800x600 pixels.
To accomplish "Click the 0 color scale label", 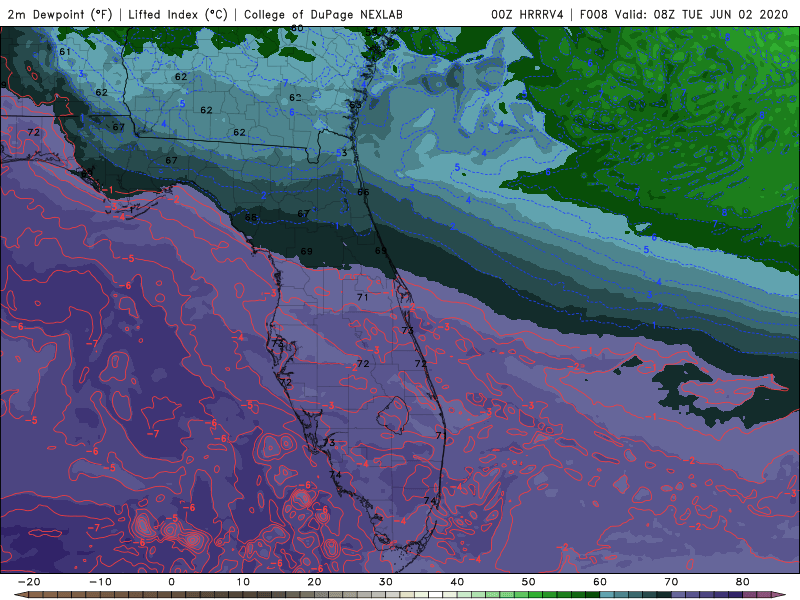I will coord(171,582).
